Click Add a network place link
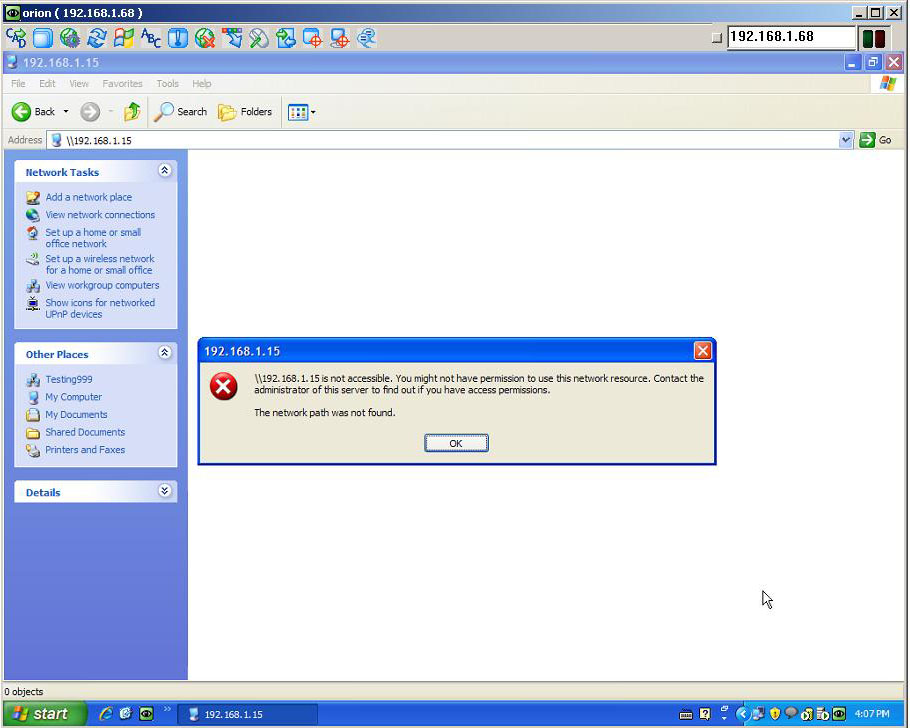Viewport: 910px width, 728px height. [x=89, y=197]
